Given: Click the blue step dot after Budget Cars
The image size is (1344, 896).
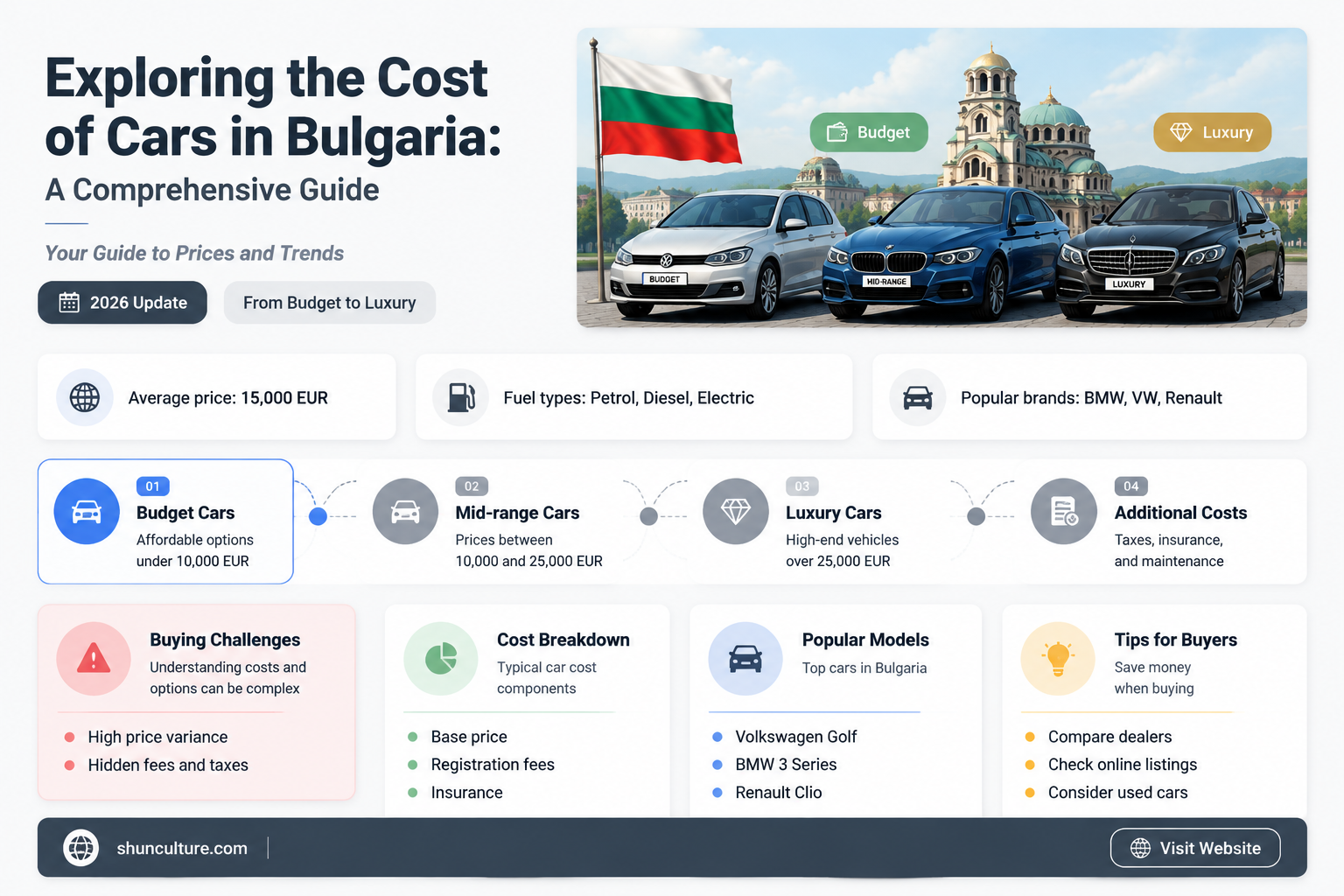Looking at the screenshot, I should pos(318,516).
